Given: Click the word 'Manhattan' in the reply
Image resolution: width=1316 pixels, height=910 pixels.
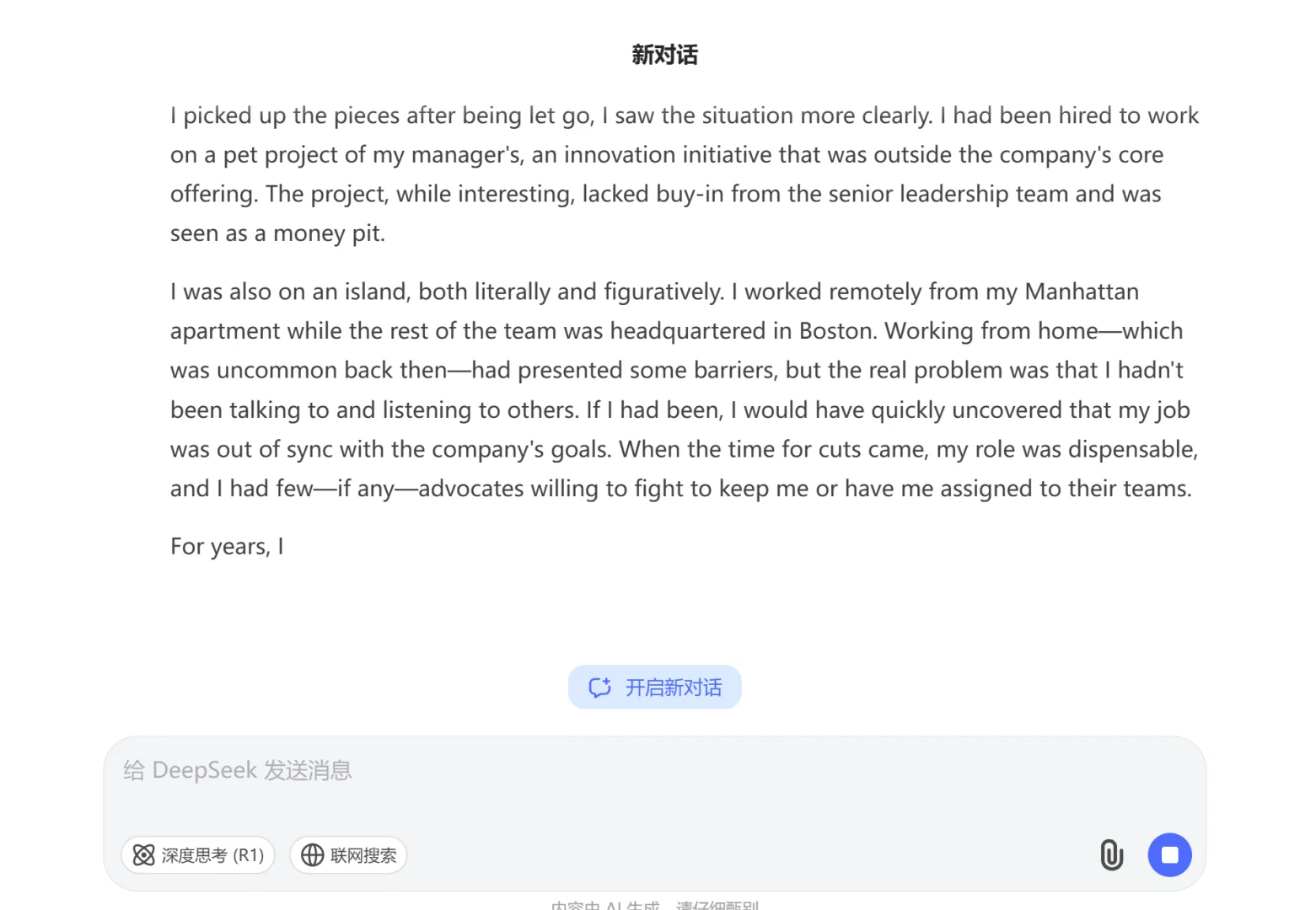Looking at the screenshot, I should pos(1082,292).
